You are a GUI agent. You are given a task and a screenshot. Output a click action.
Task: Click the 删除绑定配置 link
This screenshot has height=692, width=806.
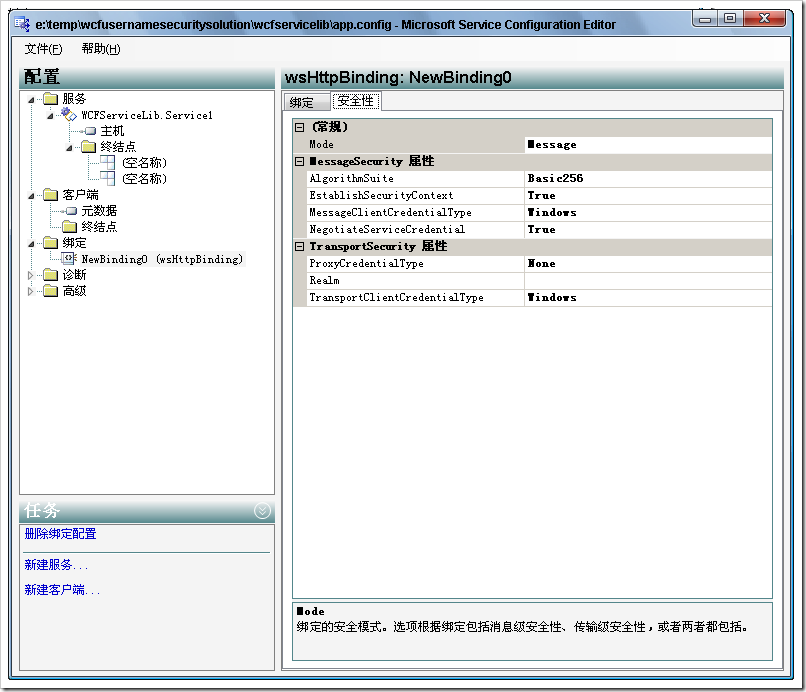pyautogui.click(x=60, y=534)
